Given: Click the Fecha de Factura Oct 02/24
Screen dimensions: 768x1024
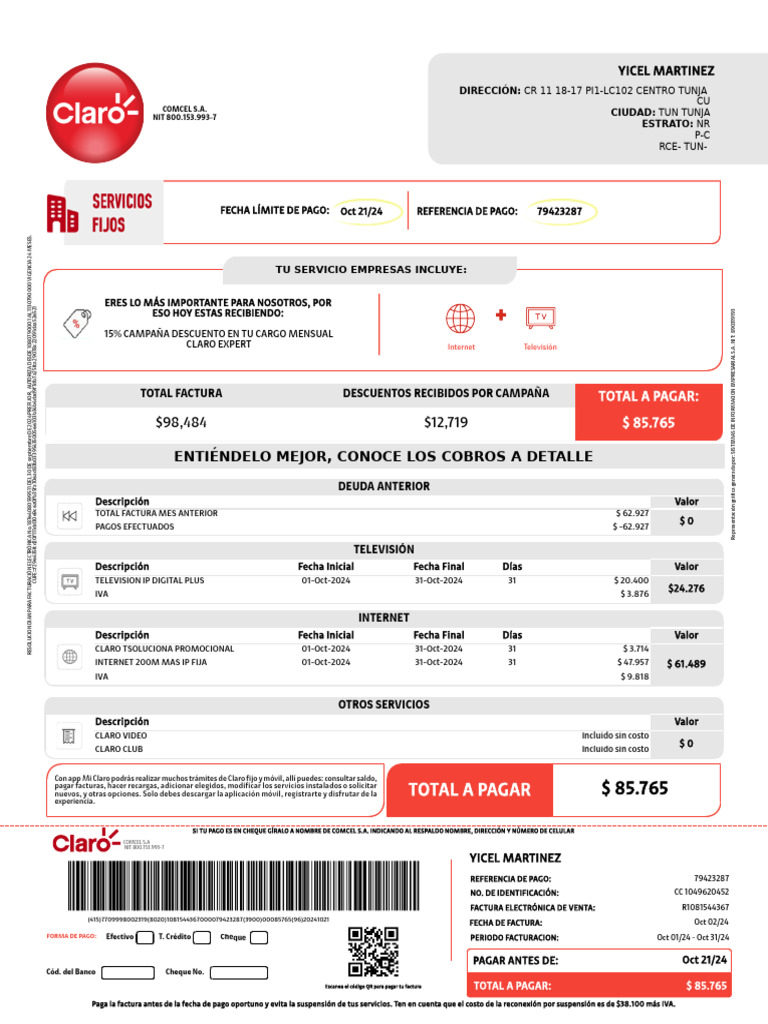Looking at the screenshot, I should tap(711, 922).
